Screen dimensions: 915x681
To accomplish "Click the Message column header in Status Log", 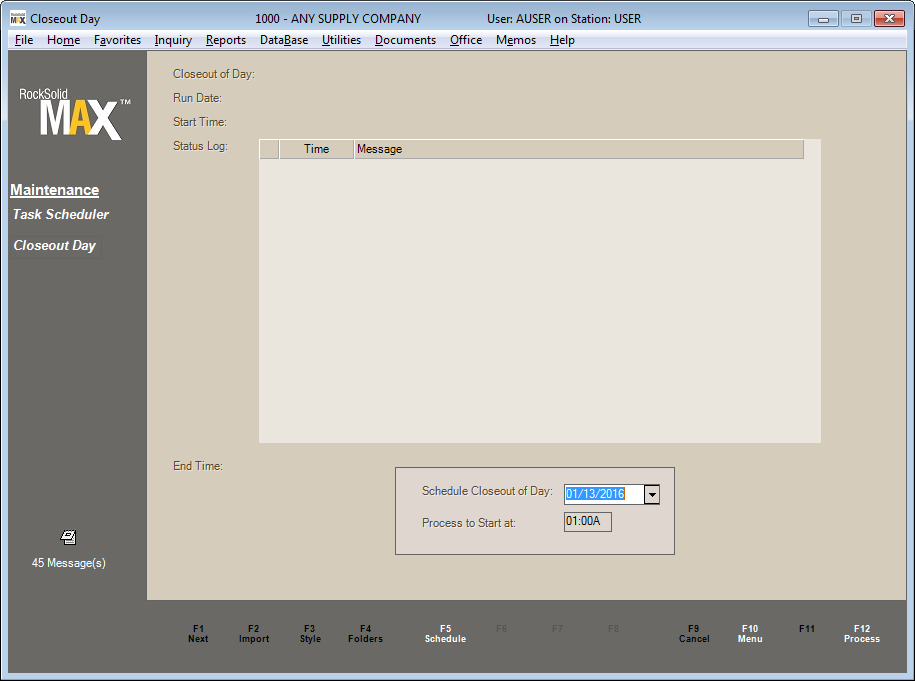I will click(578, 149).
